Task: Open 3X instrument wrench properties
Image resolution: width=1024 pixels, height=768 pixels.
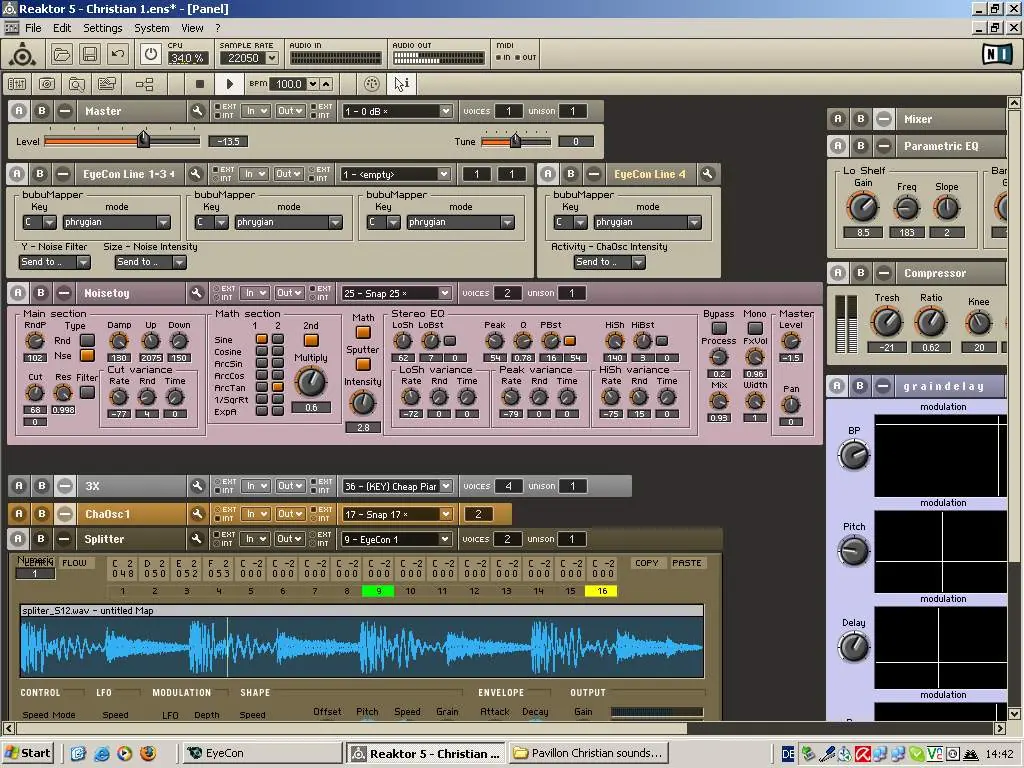Action: tap(197, 486)
